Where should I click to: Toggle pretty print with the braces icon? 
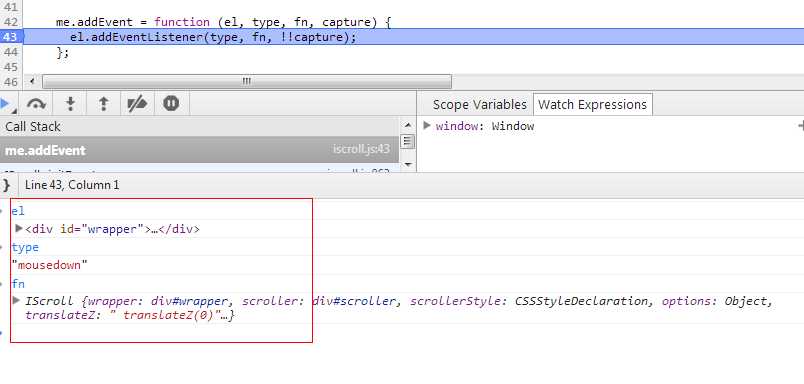[x=7, y=185]
